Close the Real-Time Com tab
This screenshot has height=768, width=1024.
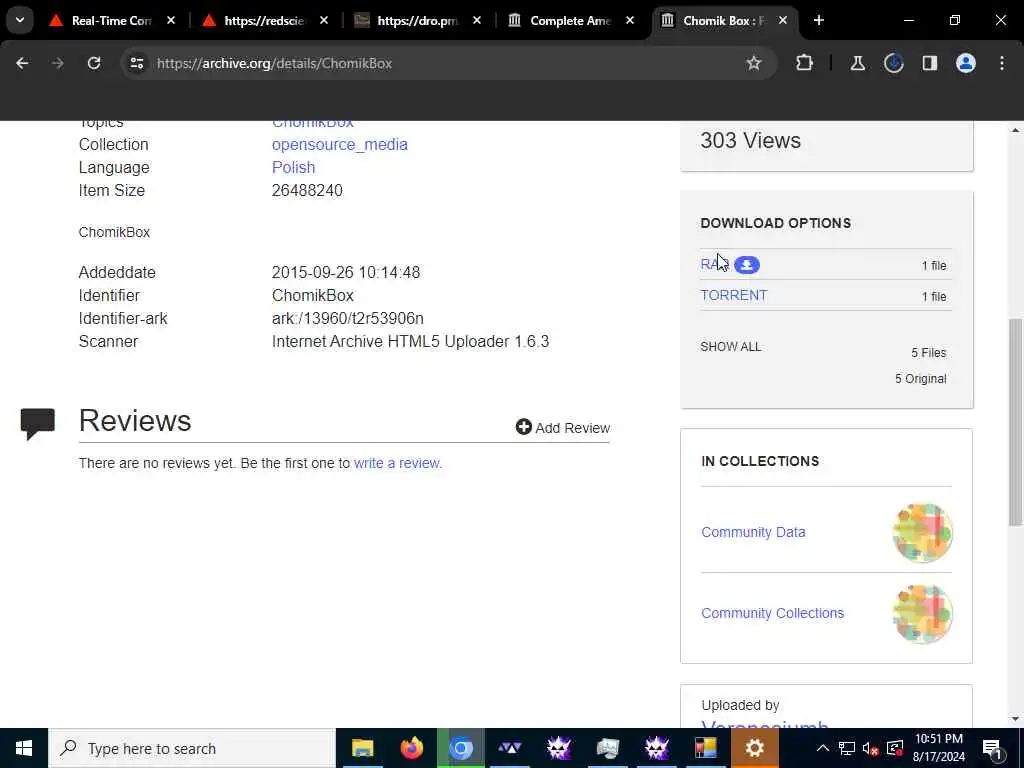[x=171, y=21]
